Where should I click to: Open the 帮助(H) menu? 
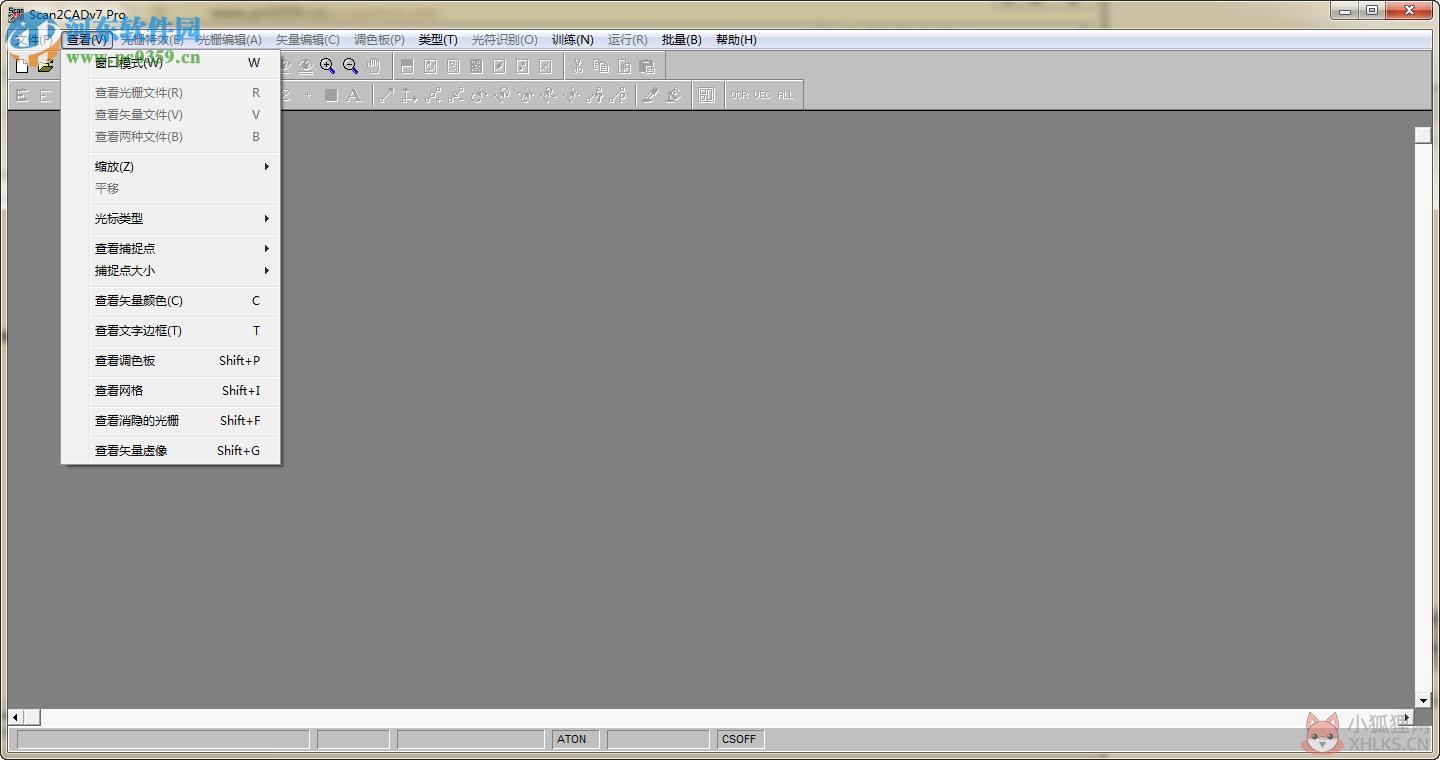click(x=736, y=40)
